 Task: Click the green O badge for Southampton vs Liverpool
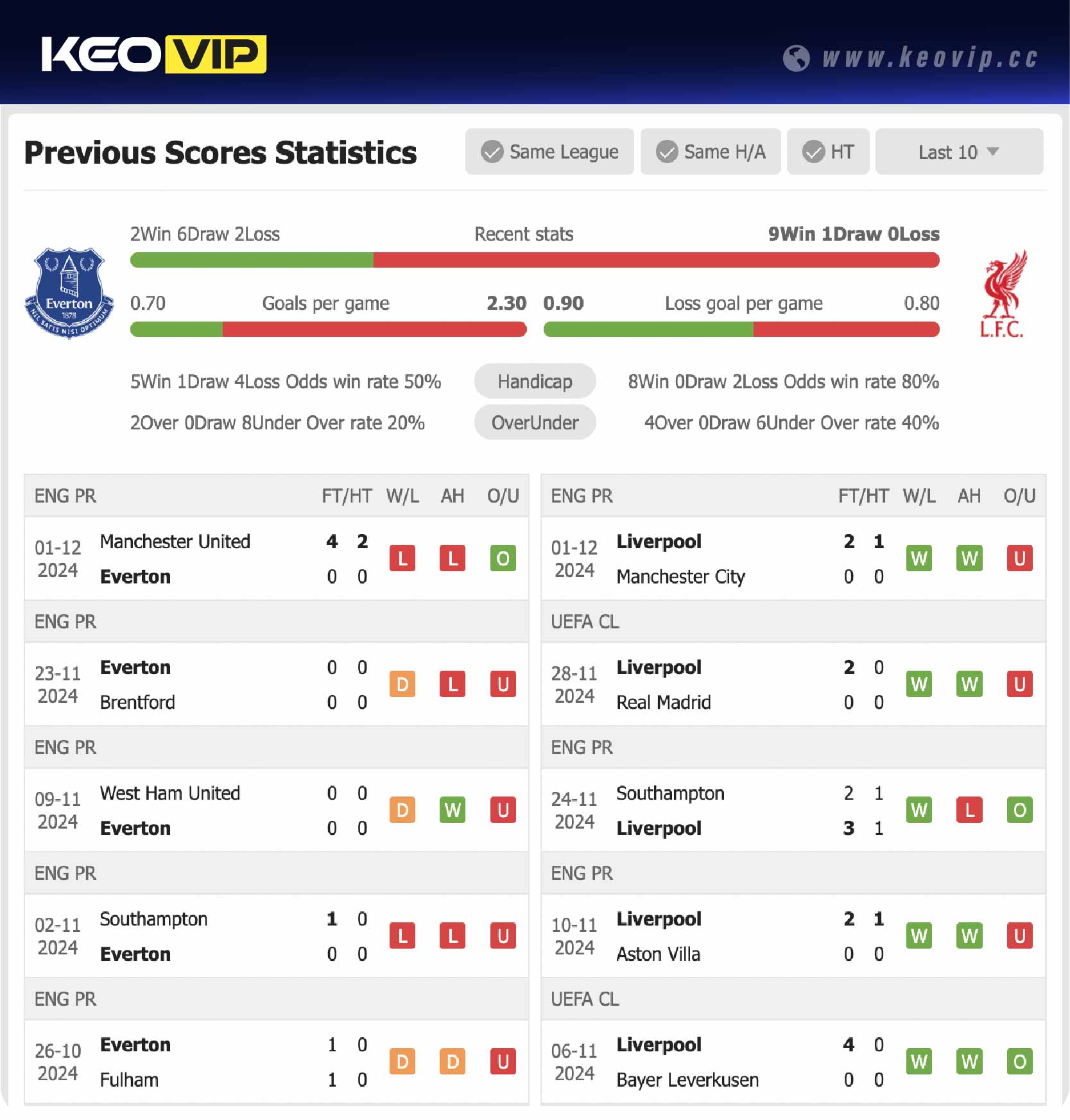click(1019, 810)
